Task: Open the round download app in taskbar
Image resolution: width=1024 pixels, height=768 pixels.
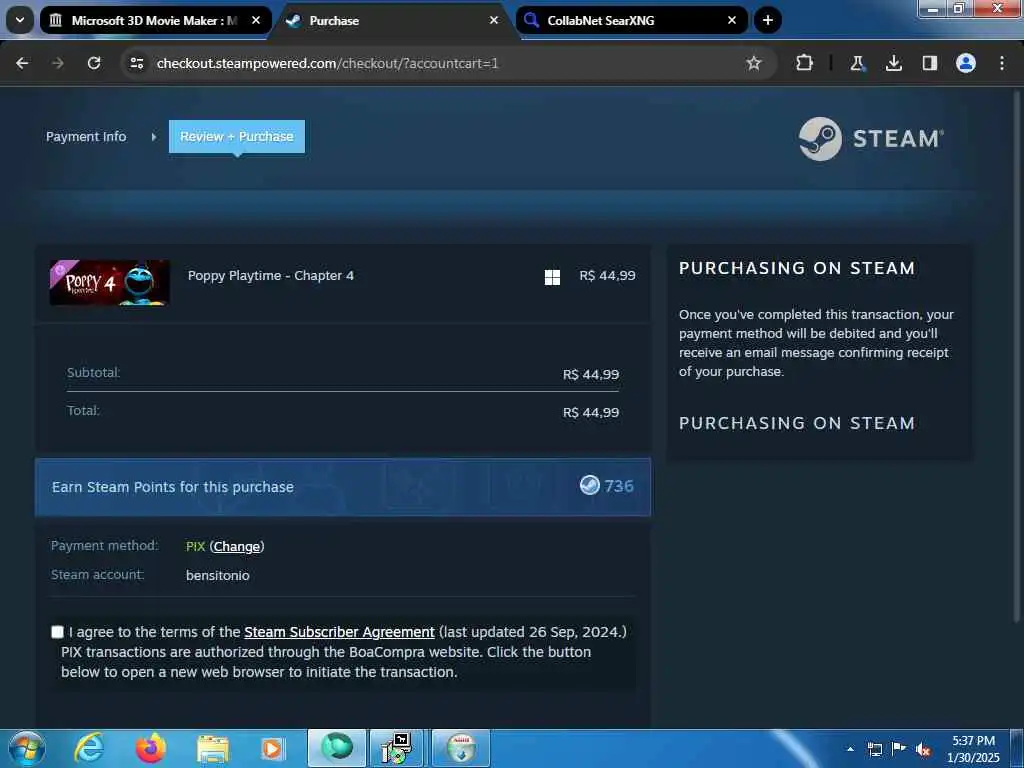Action: pos(461,748)
